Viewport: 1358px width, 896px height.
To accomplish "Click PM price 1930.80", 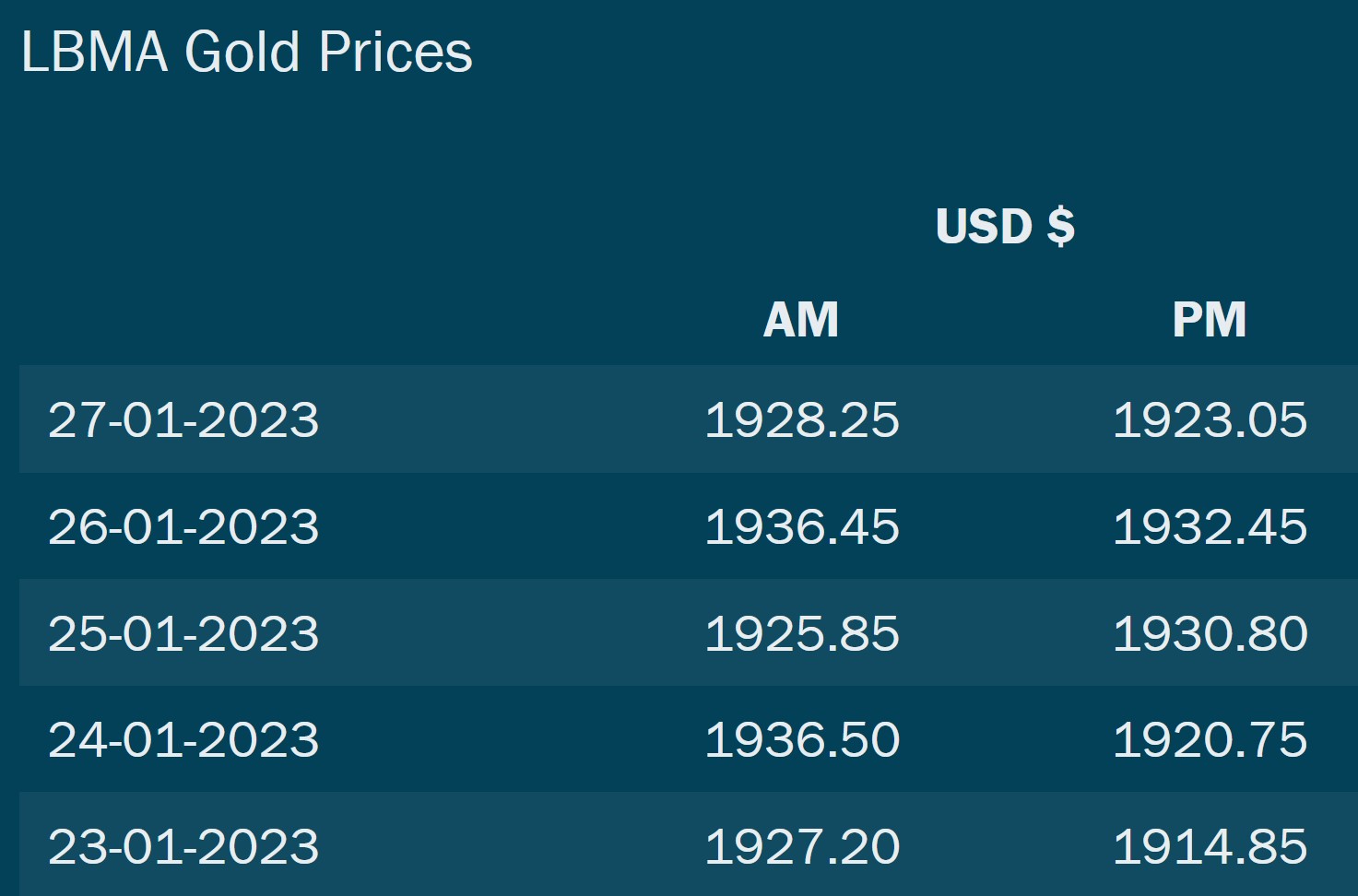I will (1210, 633).
